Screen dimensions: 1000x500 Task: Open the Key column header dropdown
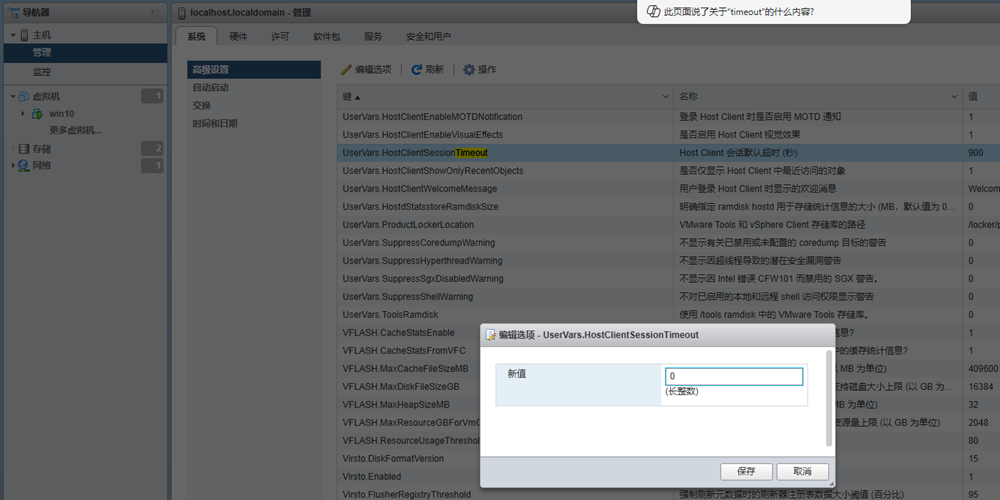[x=666, y=97]
